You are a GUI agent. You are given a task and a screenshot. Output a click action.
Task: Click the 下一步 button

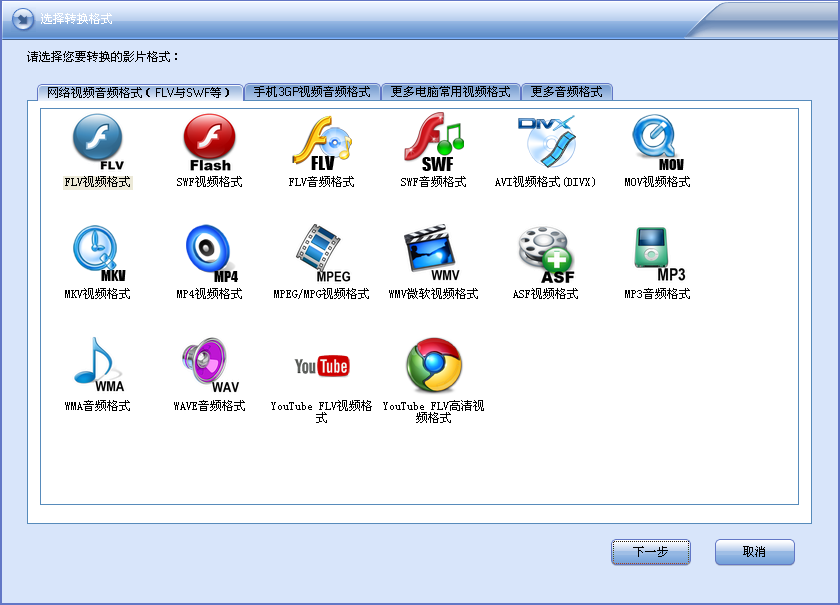(650, 552)
